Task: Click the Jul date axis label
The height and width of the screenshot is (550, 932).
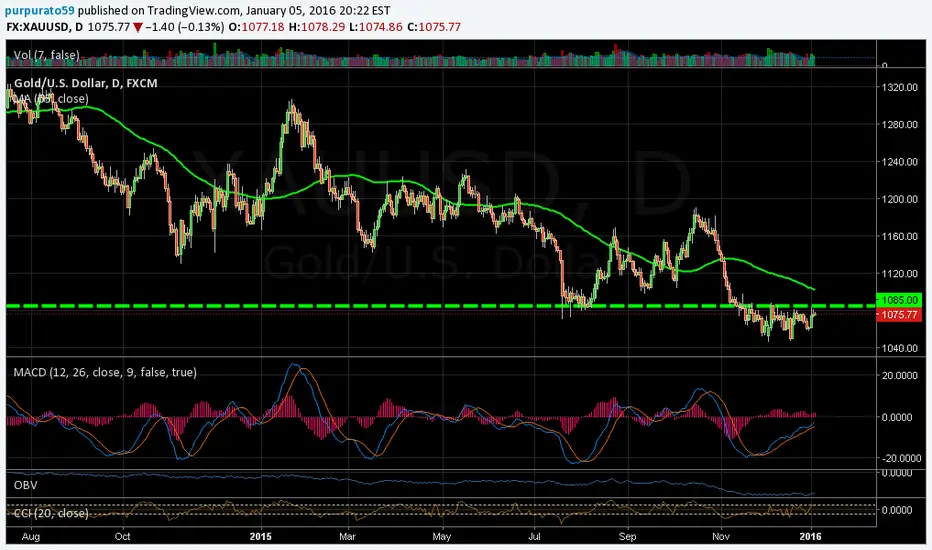Action: click(534, 536)
